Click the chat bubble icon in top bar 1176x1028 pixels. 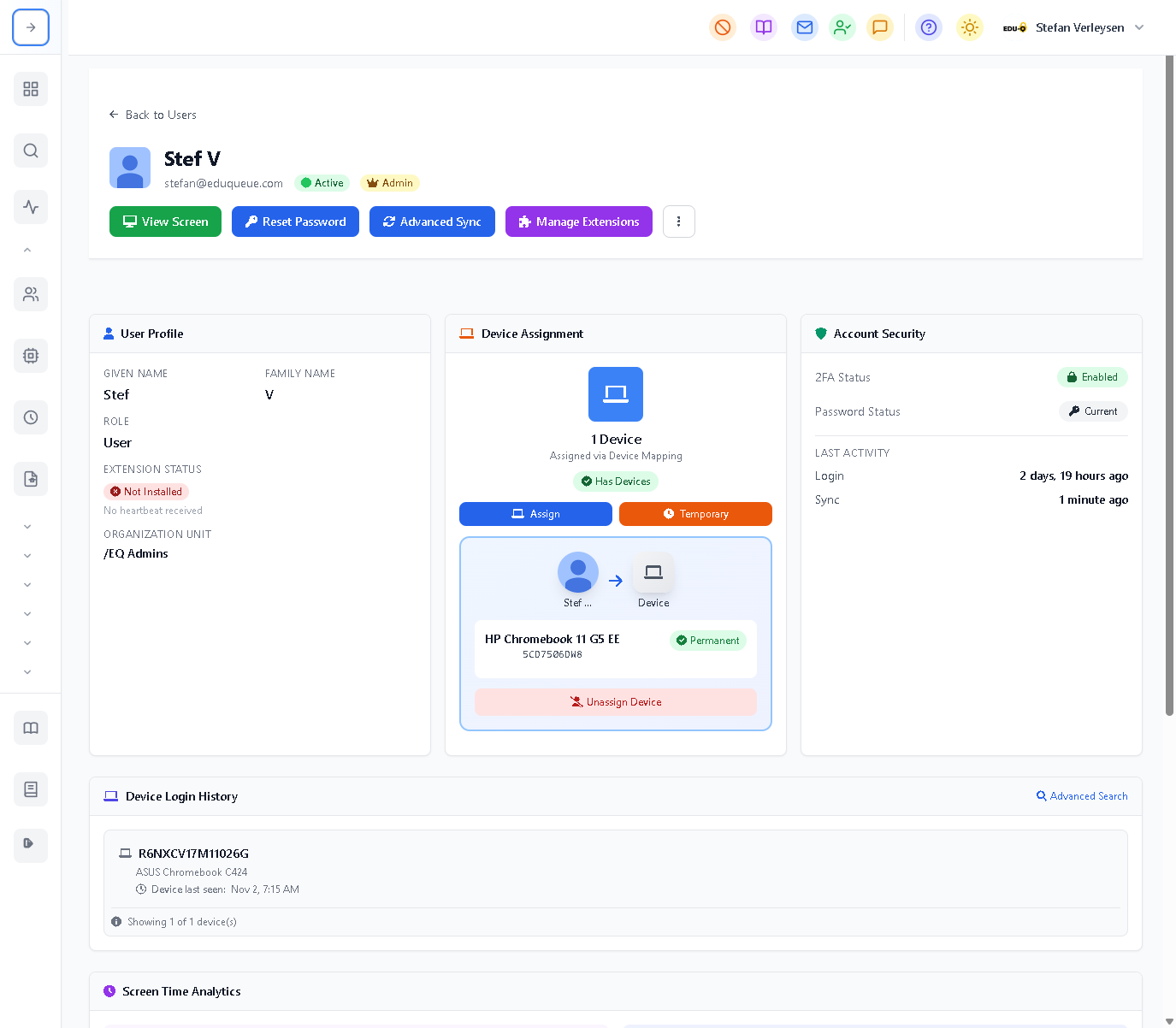coord(880,27)
